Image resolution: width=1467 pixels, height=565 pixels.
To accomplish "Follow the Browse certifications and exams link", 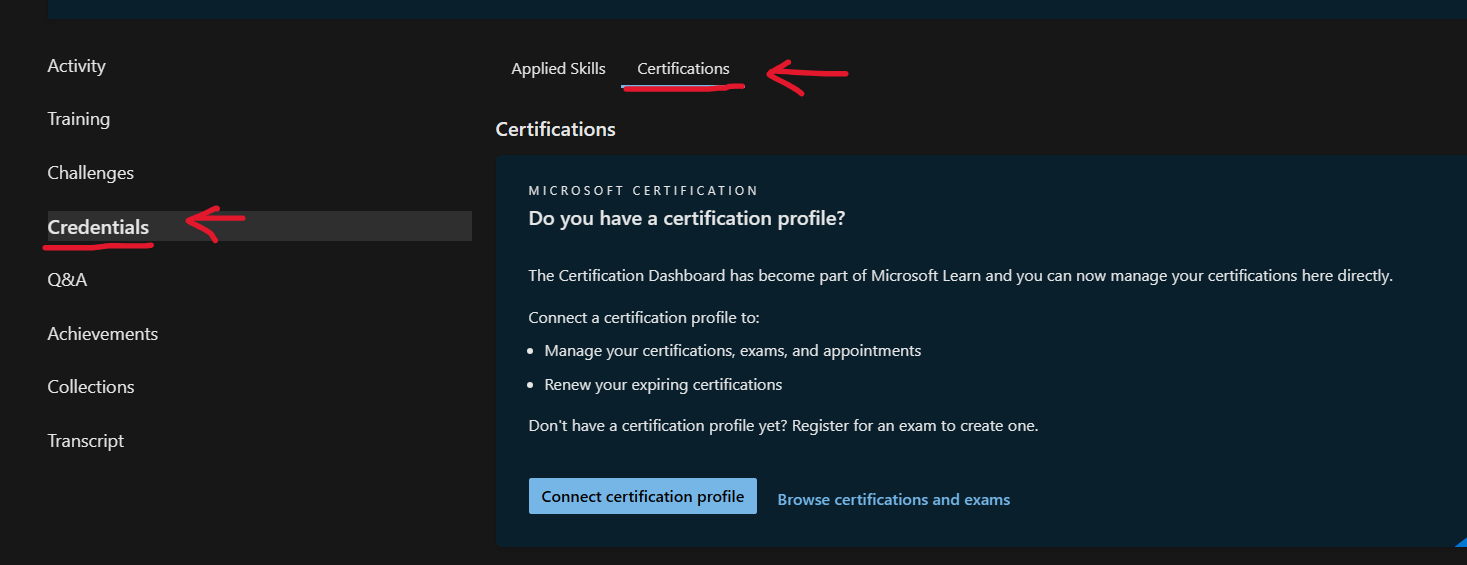I will click(x=894, y=499).
